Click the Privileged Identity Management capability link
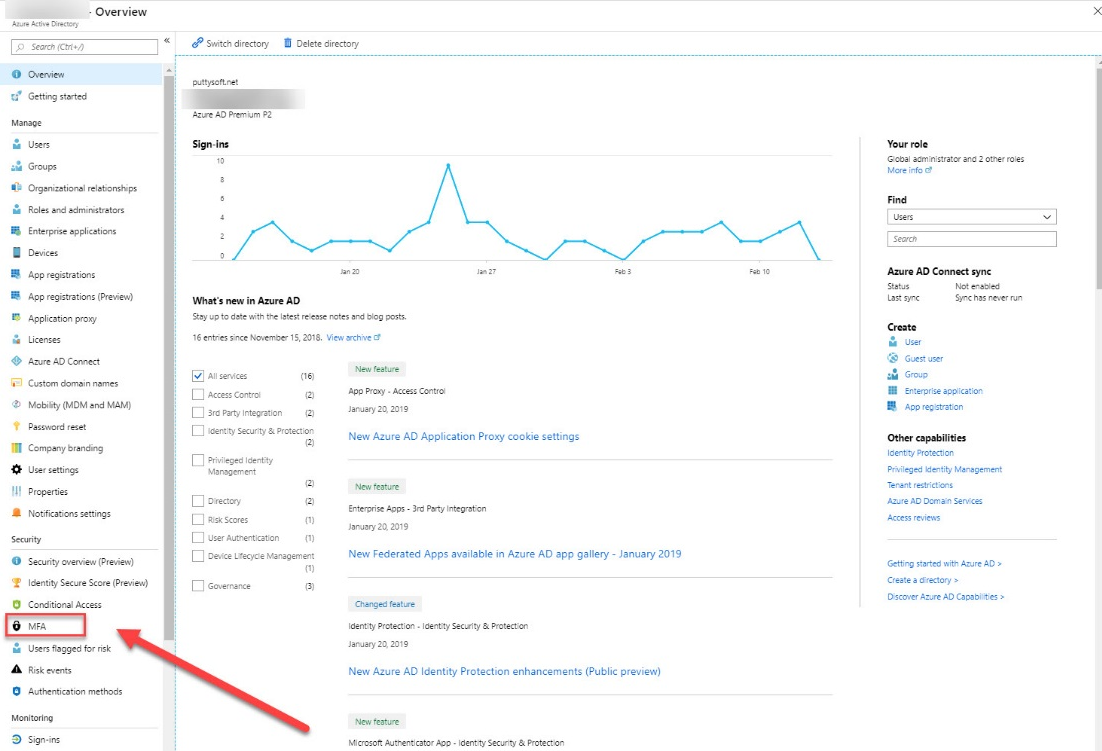The image size is (1102, 751). point(945,469)
